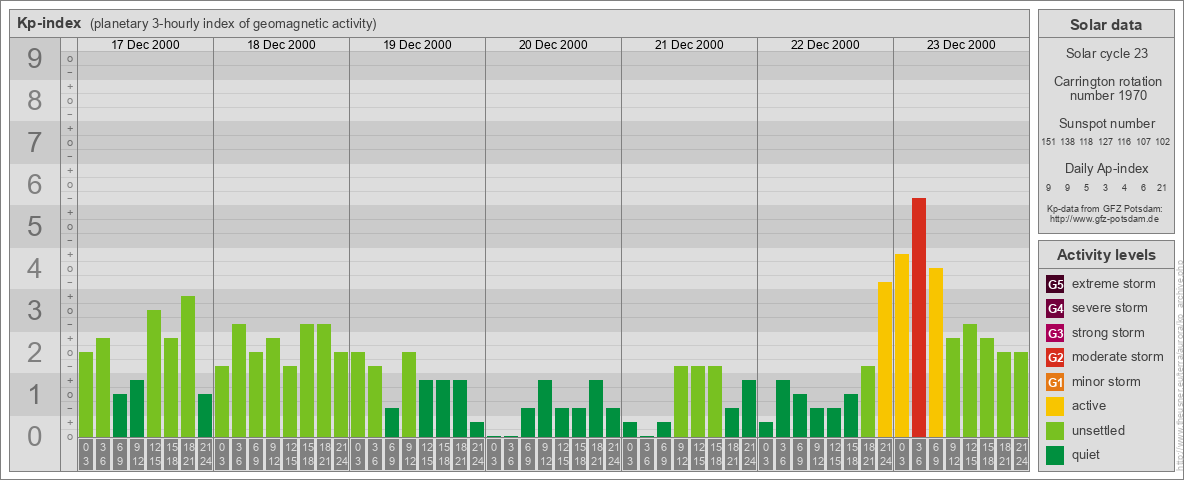
Task: Click the sunspot value 107
Action: [x=1144, y=142]
